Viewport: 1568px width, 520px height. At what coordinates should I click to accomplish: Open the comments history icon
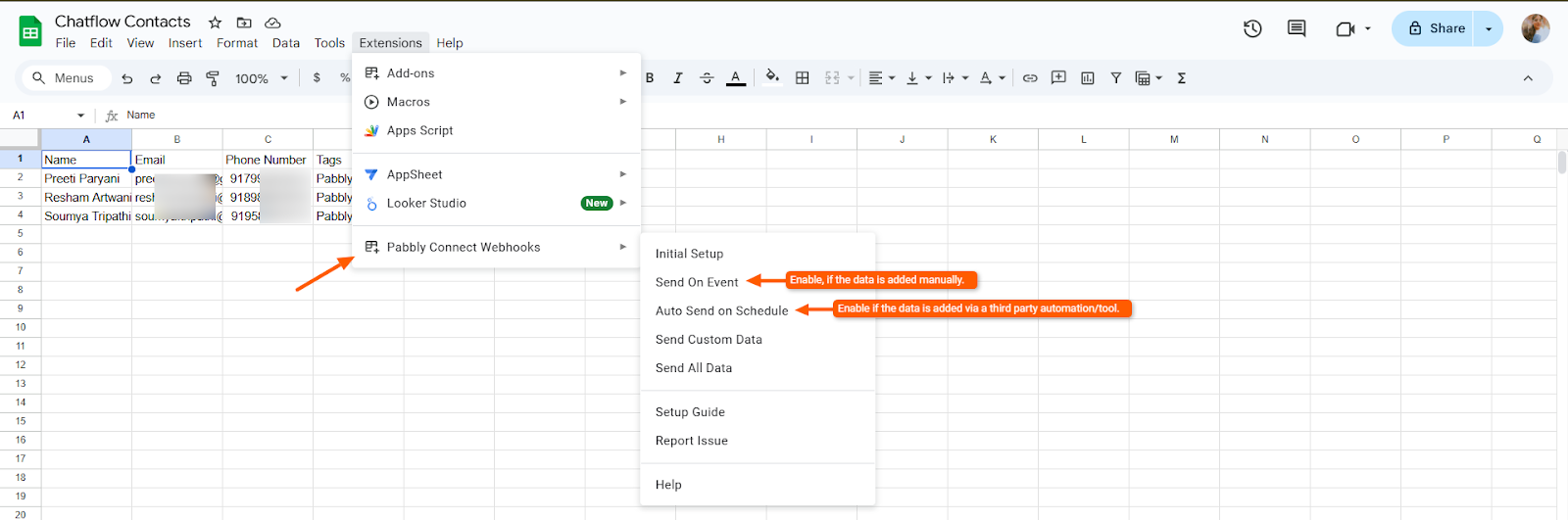[1297, 28]
